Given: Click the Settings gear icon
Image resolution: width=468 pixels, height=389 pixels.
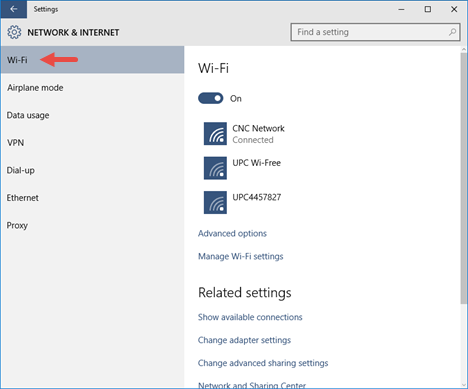Looking at the screenshot, I should click(14, 32).
